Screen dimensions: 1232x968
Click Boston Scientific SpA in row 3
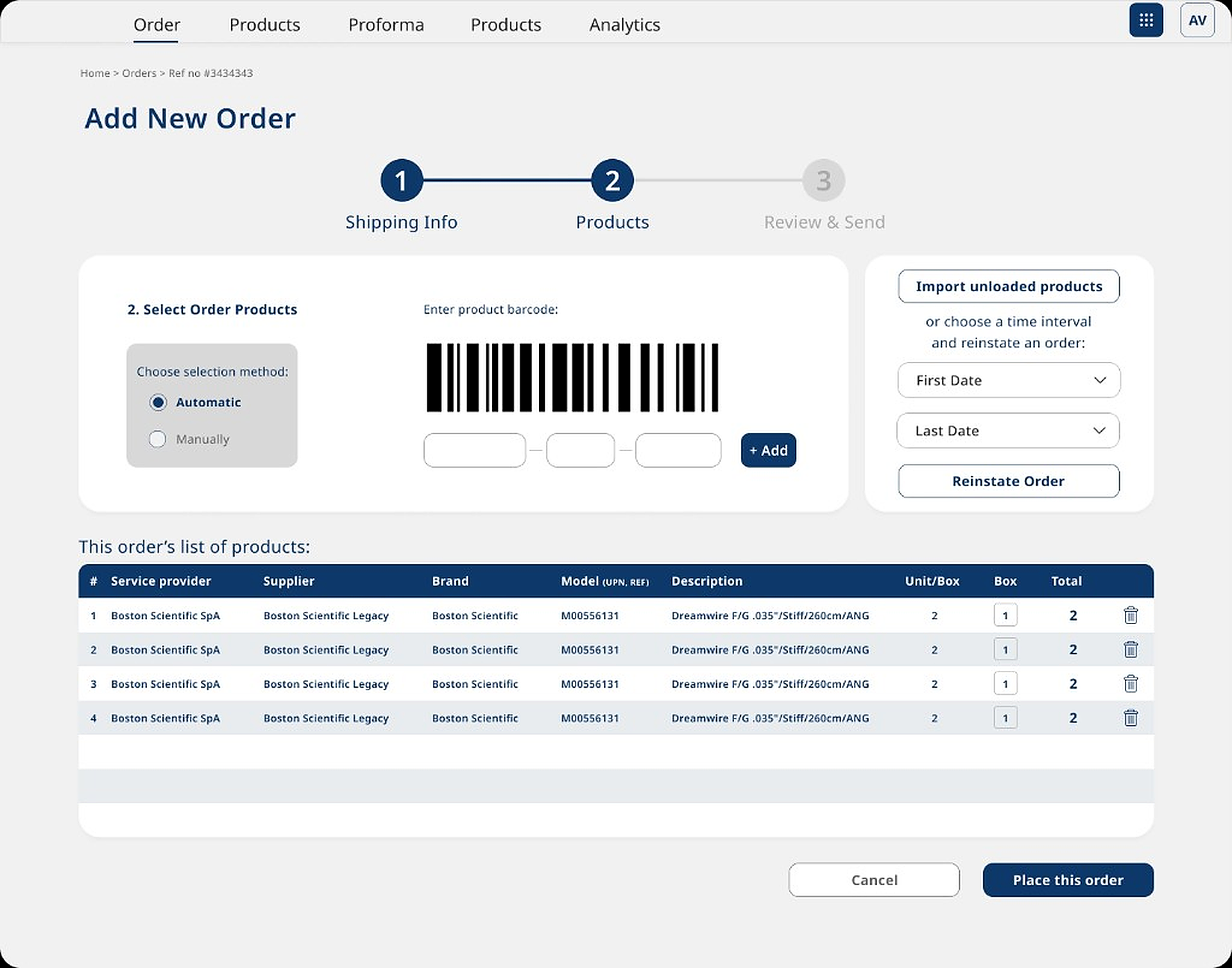166,684
